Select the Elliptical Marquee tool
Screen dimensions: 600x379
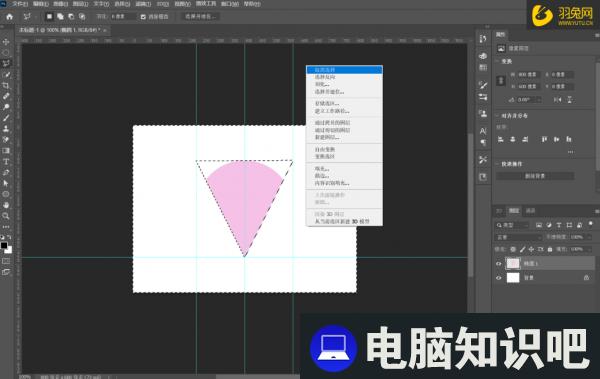point(6,52)
